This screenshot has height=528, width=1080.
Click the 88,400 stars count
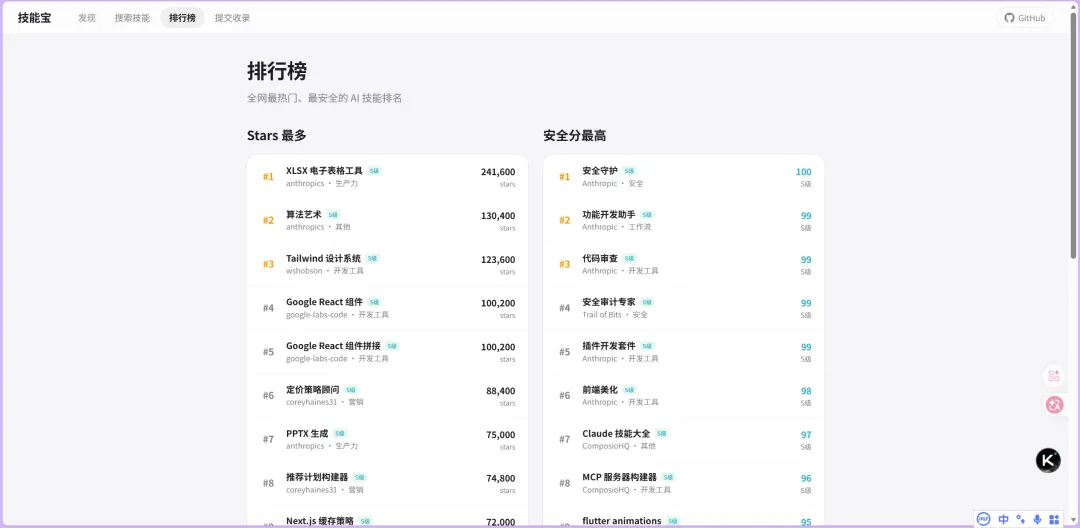(x=501, y=391)
